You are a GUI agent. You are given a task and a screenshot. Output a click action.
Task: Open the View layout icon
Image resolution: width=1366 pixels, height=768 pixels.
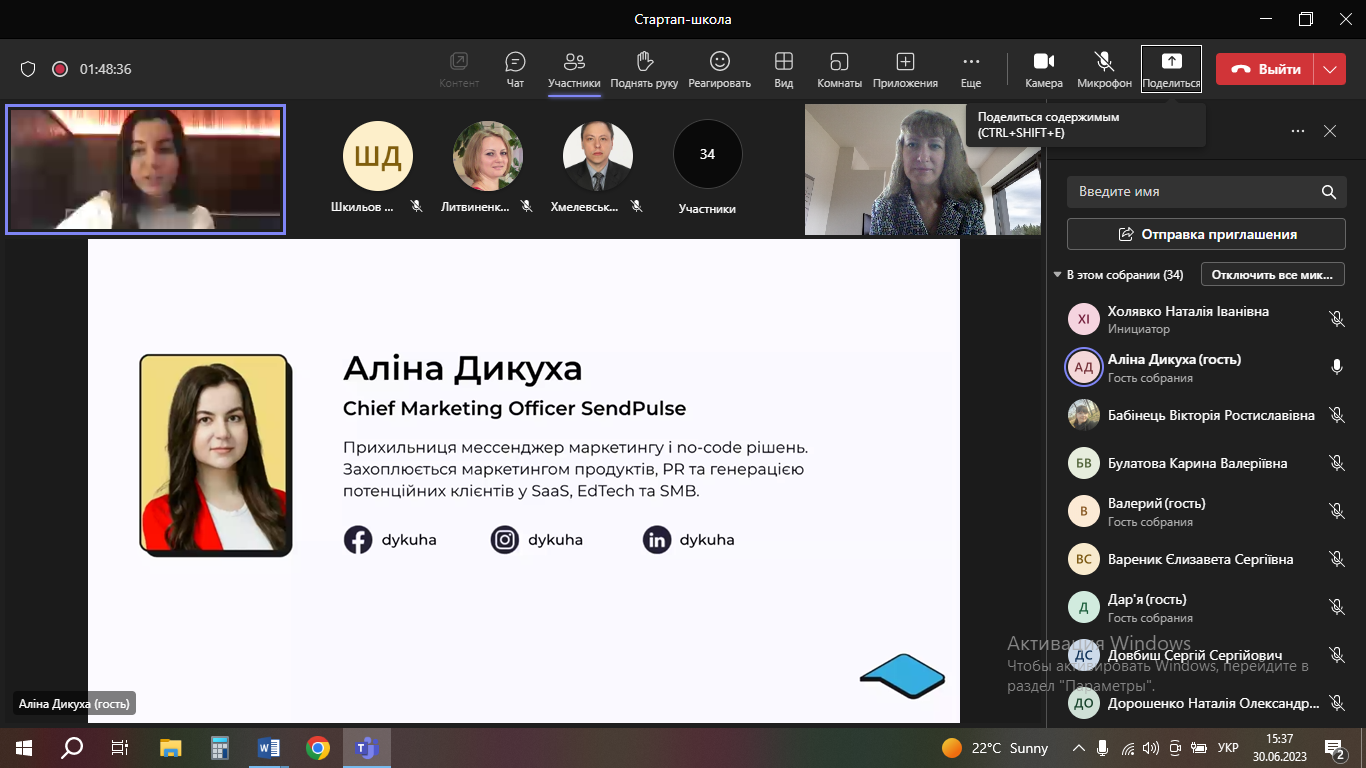coord(784,69)
